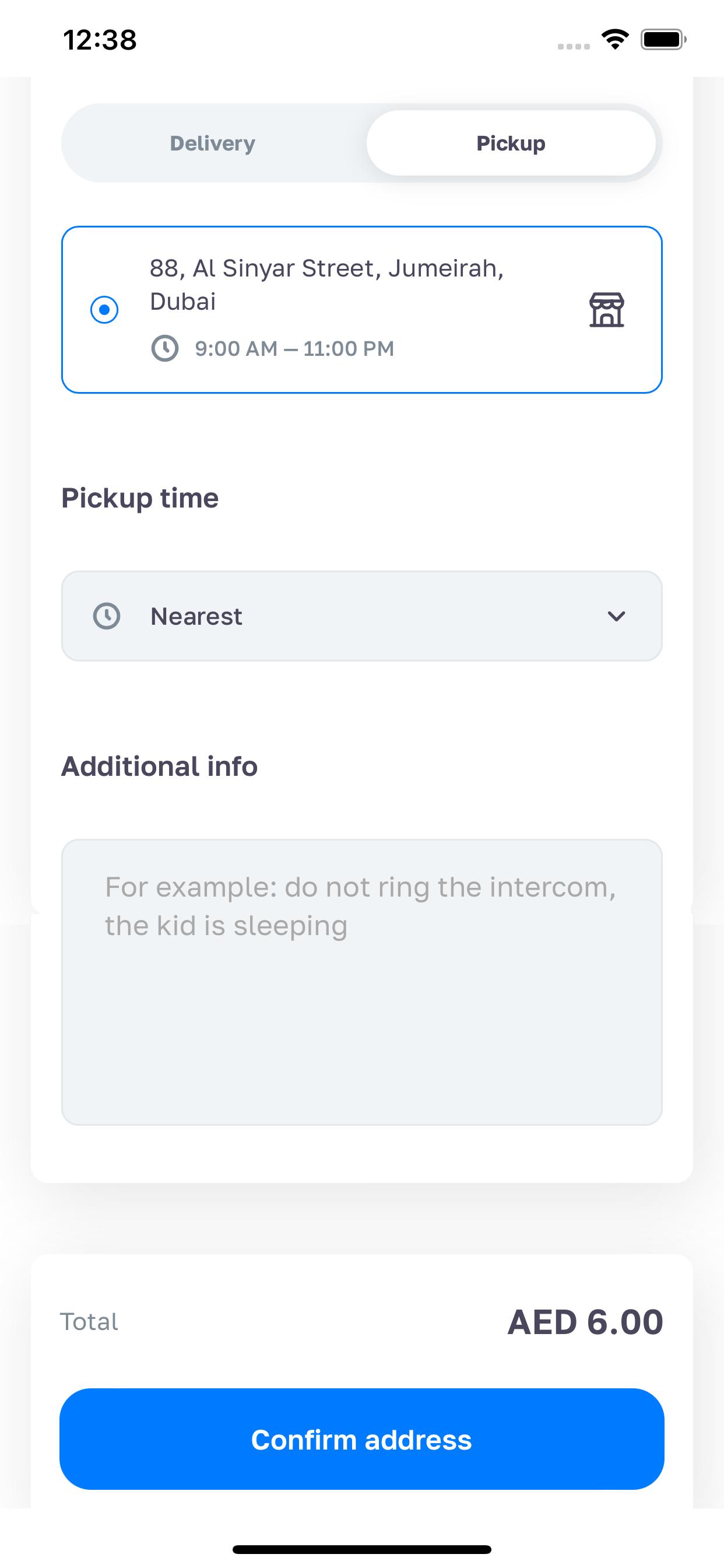Screen dimensions: 724x1568
Task: Click the store pickup point icon
Action: click(x=607, y=310)
